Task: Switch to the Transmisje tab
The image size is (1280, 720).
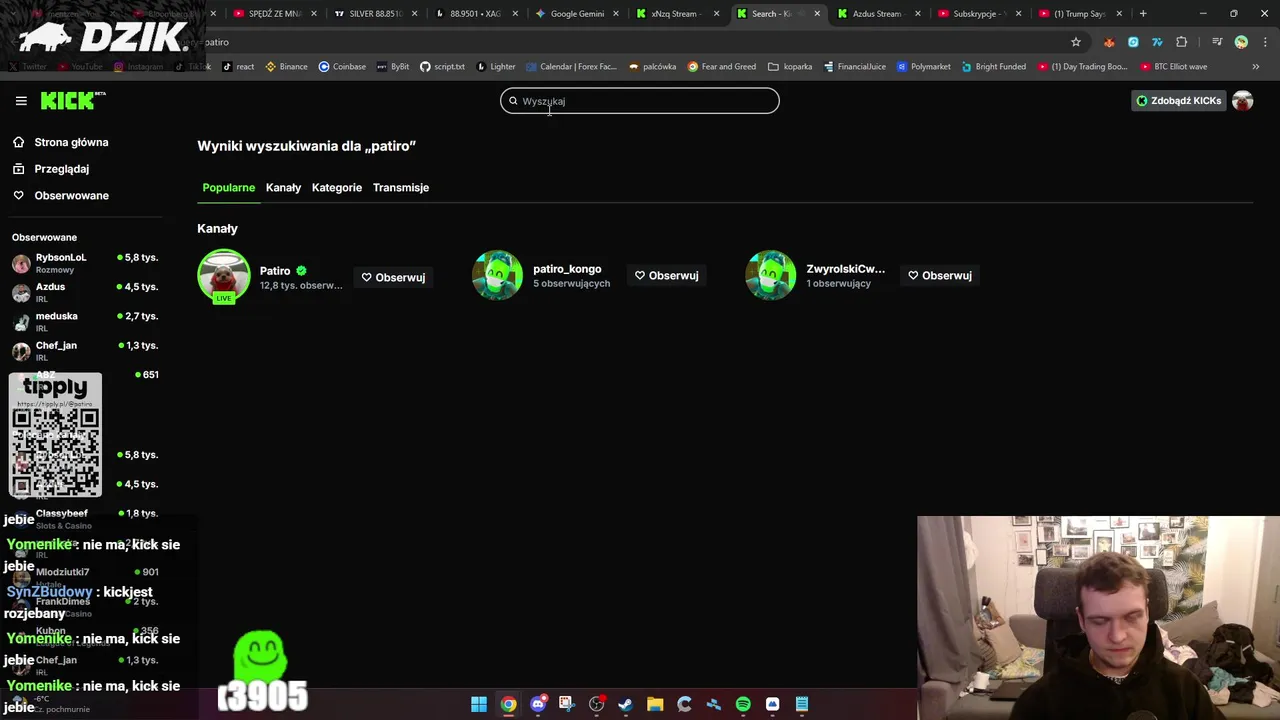Action: point(401,187)
